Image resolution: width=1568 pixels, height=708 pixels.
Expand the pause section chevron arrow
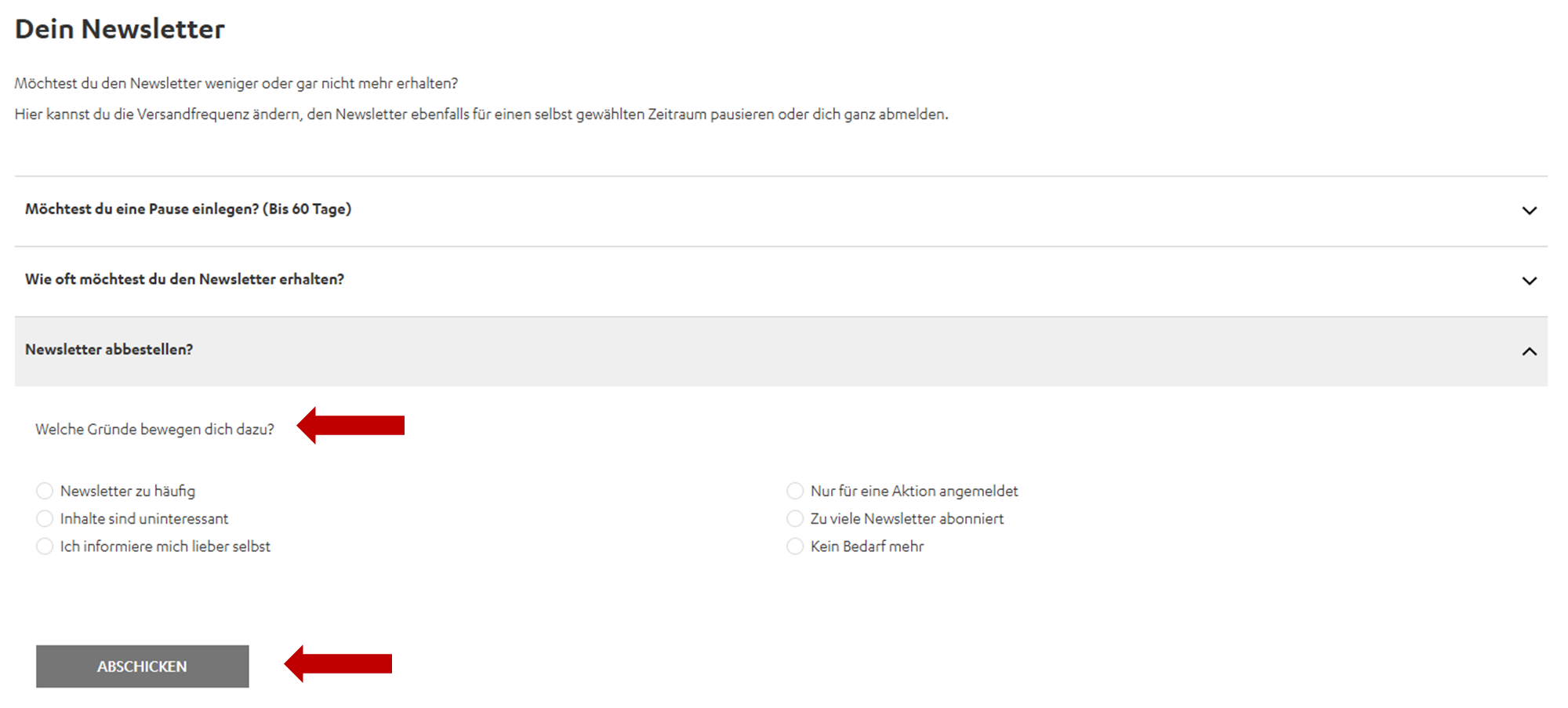pyautogui.click(x=1529, y=210)
